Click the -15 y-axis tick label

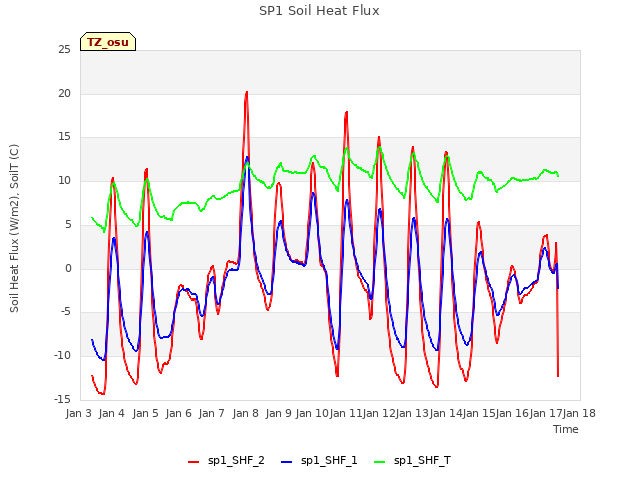62,399
